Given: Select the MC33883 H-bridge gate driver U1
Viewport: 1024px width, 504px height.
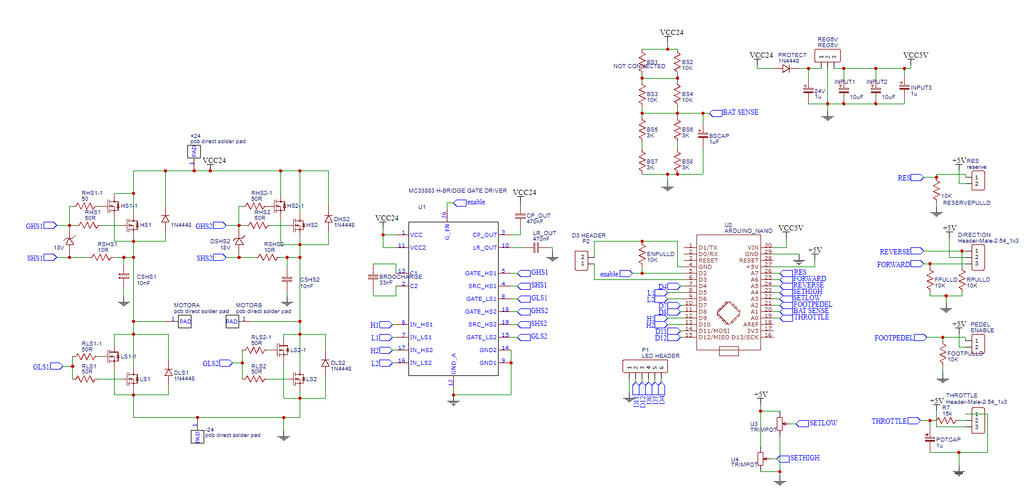Looking at the screenshot, I should tap(453, 298).
